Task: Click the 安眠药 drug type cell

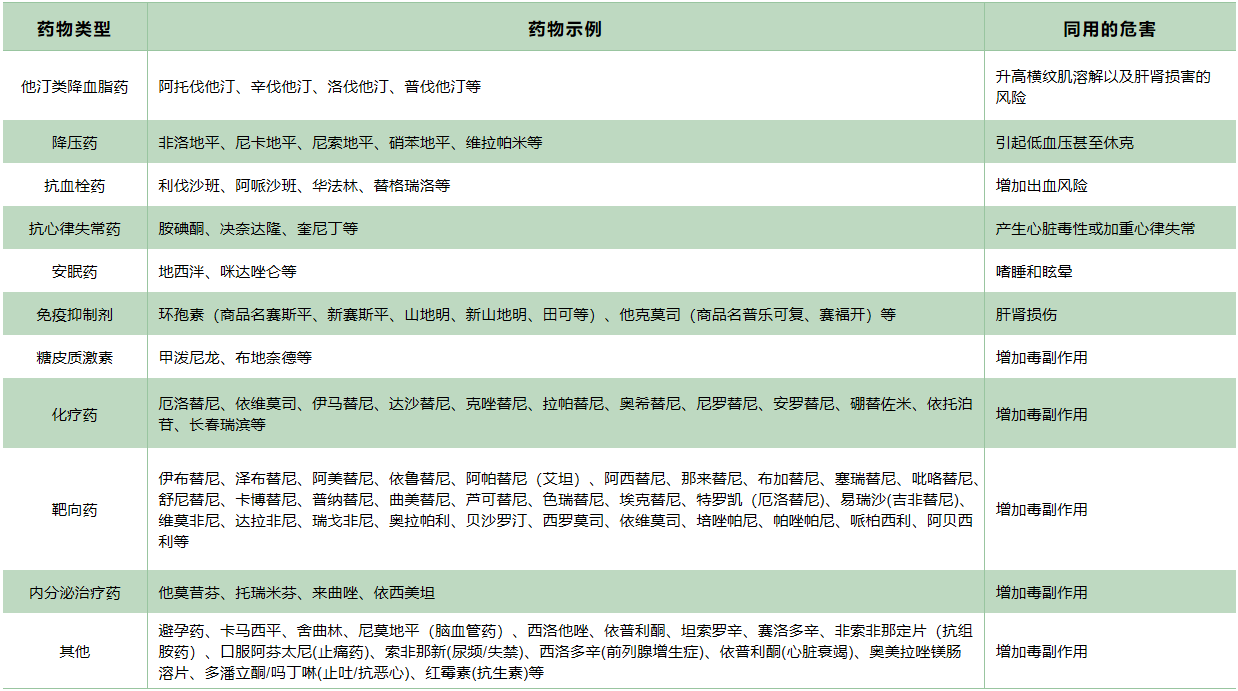Action: tap(74, 272)
